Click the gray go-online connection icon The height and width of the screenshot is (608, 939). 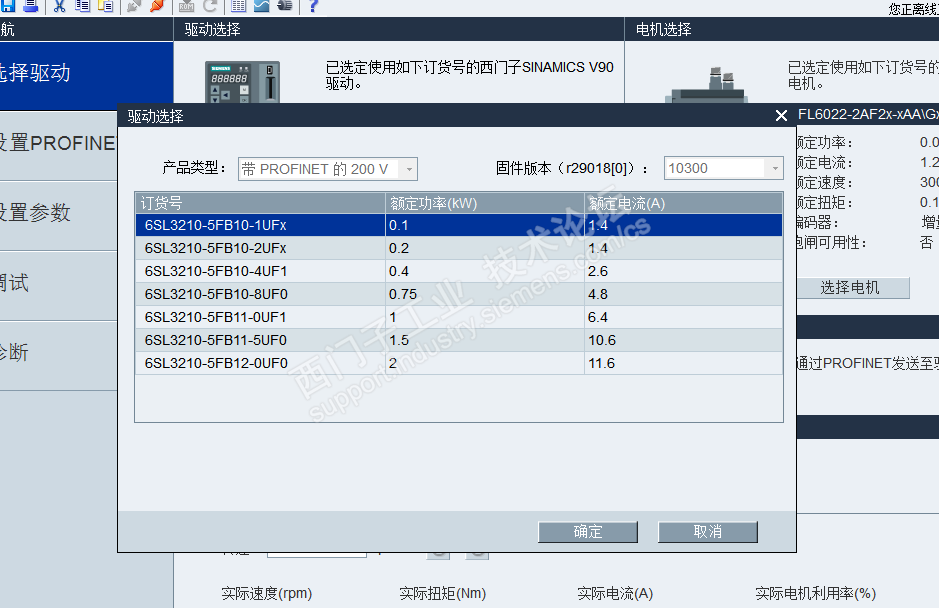click(x=134, y=5)
